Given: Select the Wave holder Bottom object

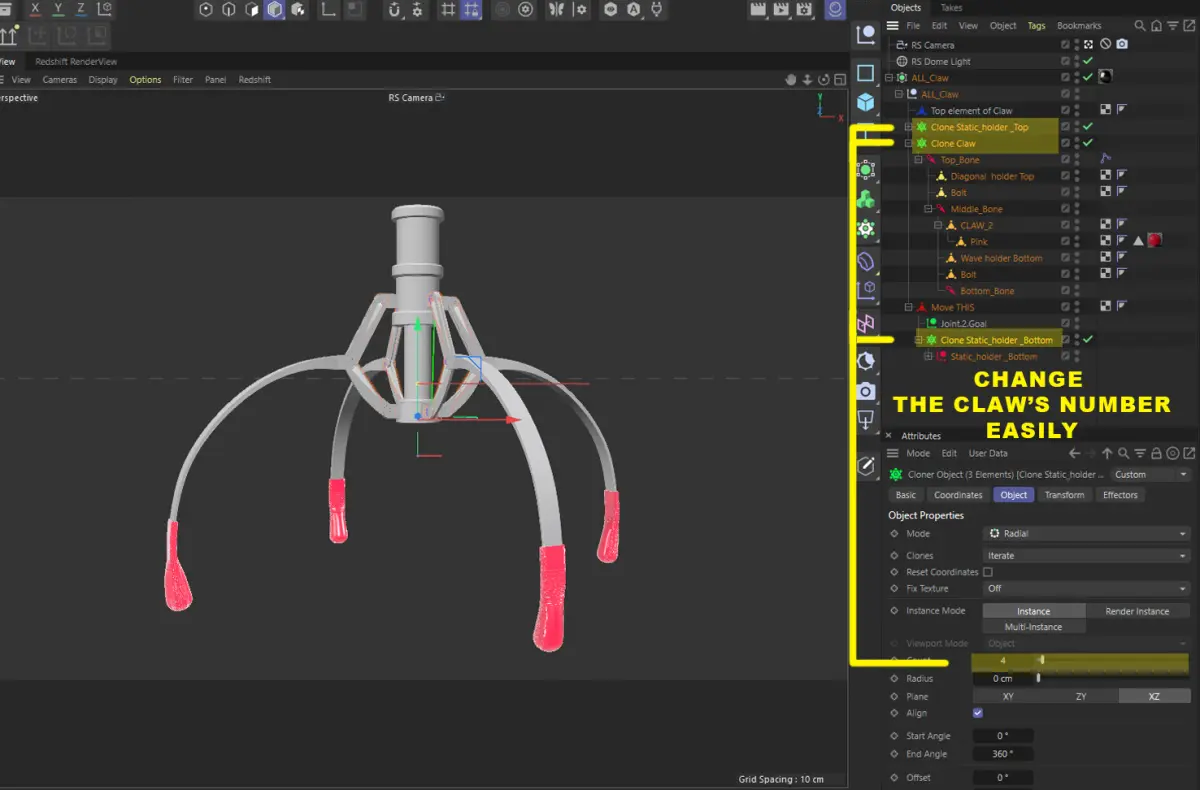Looking at the screenshot, I should (x=1001, y=258).
